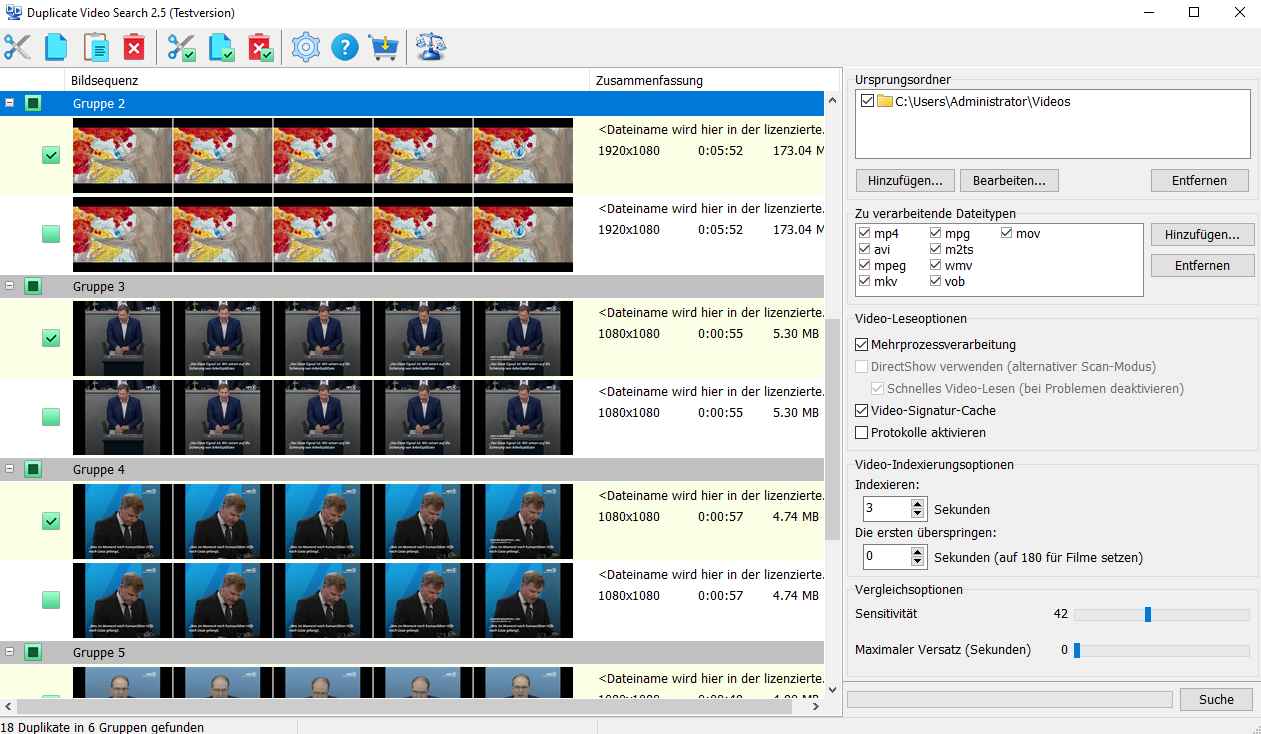Open the settings gear icon
The width and height of the screenshot is (1261, 734).
[305, 46]
